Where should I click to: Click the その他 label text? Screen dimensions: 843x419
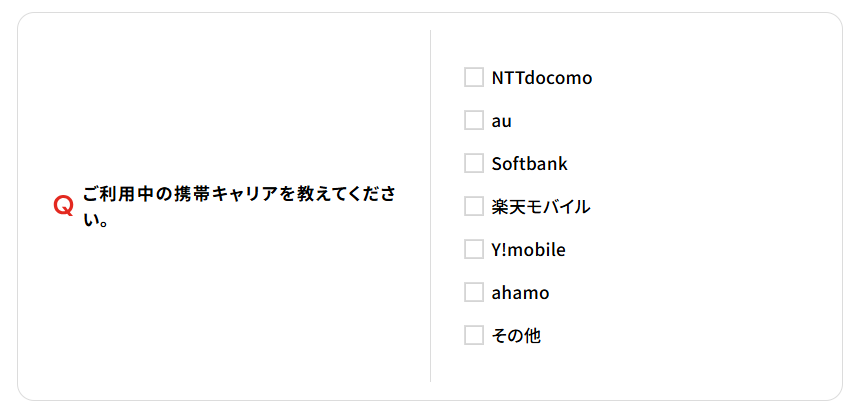pyautogui.click(x=516, y=336)
